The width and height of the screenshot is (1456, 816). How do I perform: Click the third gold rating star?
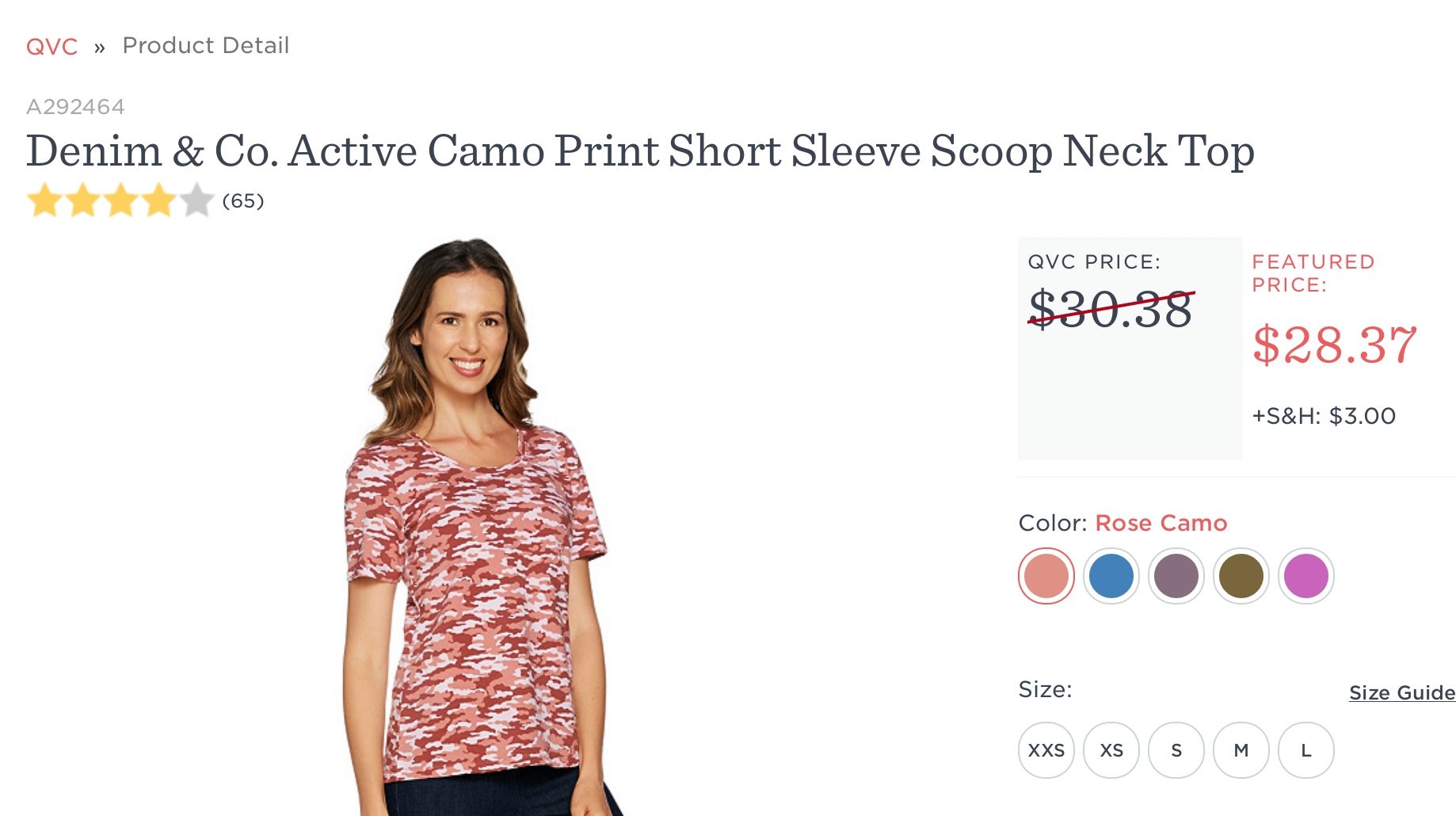point(120,200)
